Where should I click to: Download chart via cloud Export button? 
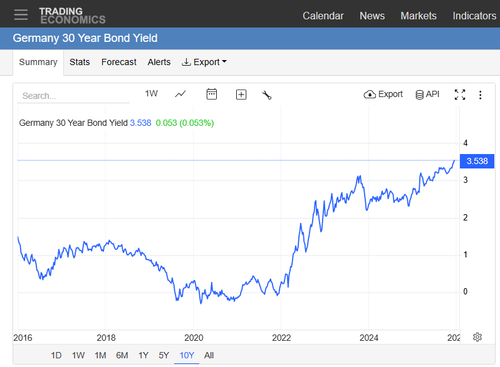pyautogui.click(x=383, y=94)
